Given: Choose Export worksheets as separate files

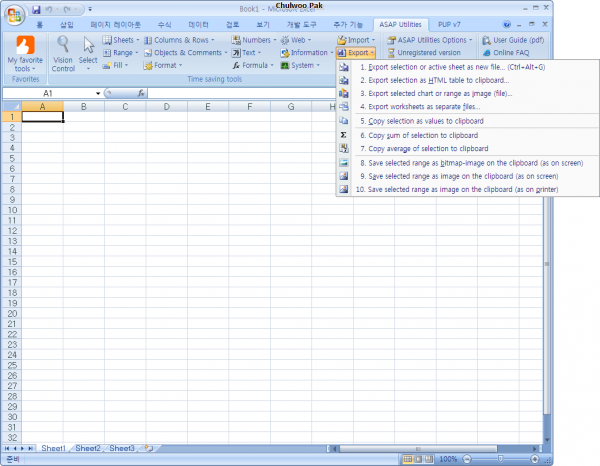Looking at the screenshot, I should 468,106.
